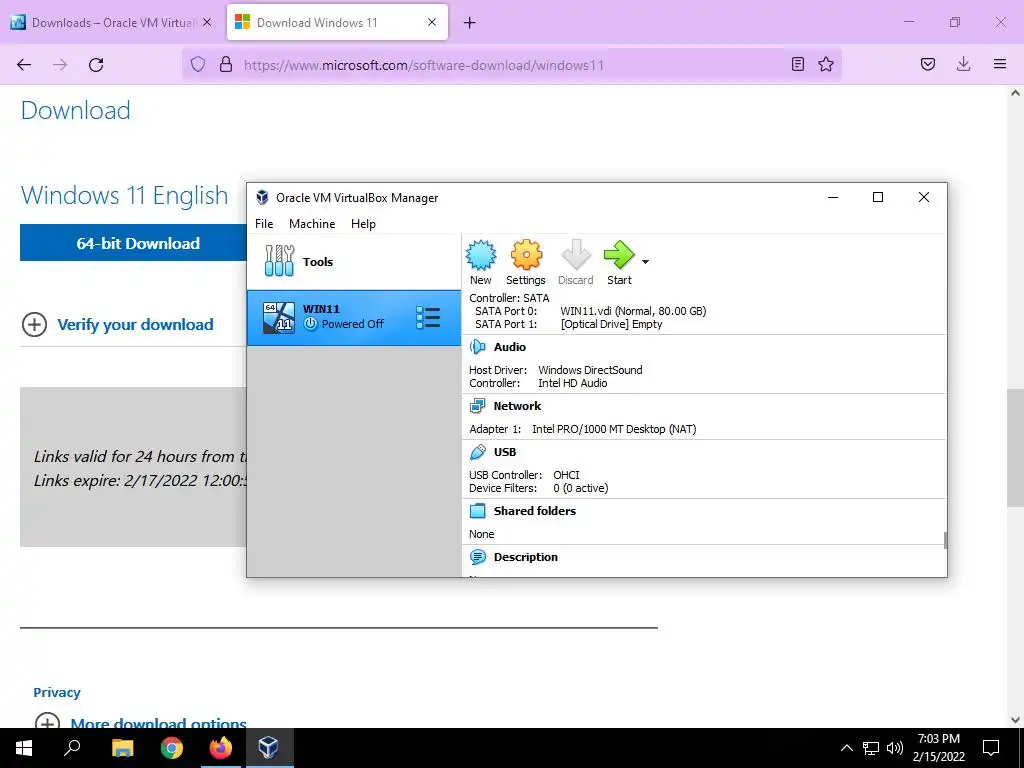Go back in Firefox

[24, 65]
